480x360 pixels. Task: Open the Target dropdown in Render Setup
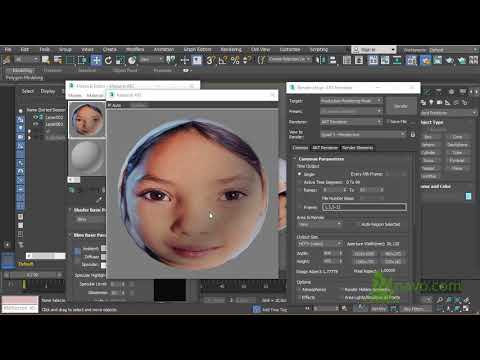click(351, 100)
